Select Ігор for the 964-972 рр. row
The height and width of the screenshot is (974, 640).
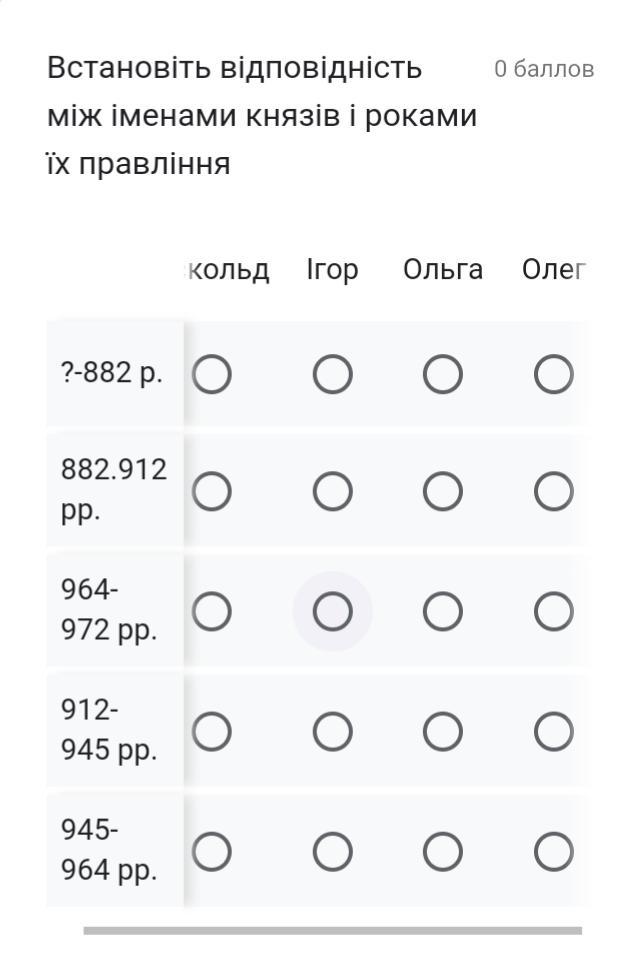(x=333, y=611)
